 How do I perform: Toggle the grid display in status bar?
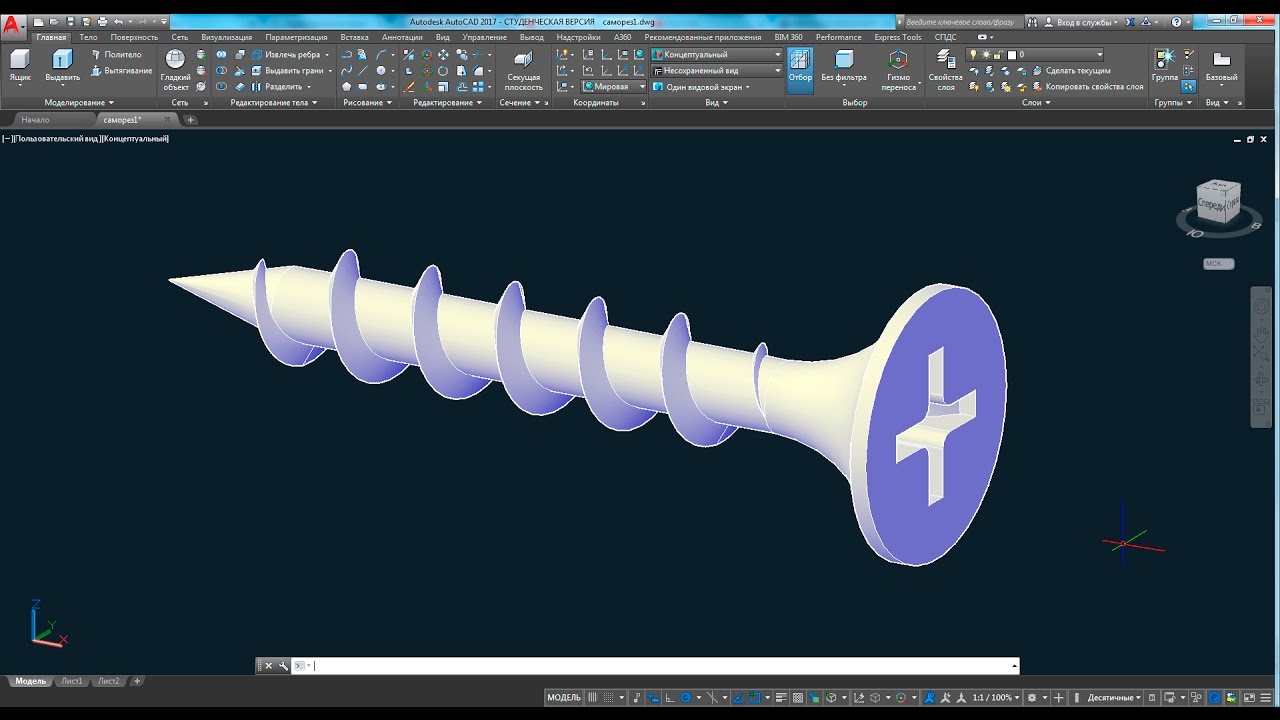(x=593, y=697)
